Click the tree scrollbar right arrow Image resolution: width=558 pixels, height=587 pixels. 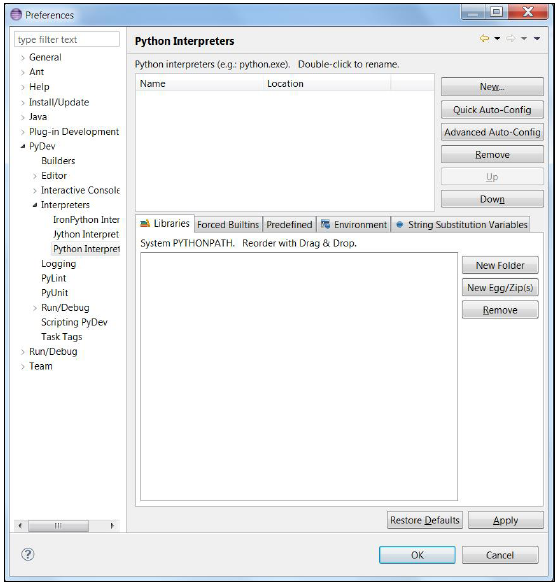point(112,526)
